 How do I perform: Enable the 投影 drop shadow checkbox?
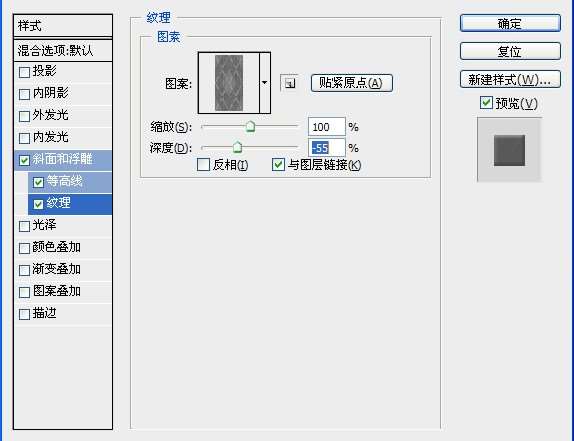click(x=25, y=72)
